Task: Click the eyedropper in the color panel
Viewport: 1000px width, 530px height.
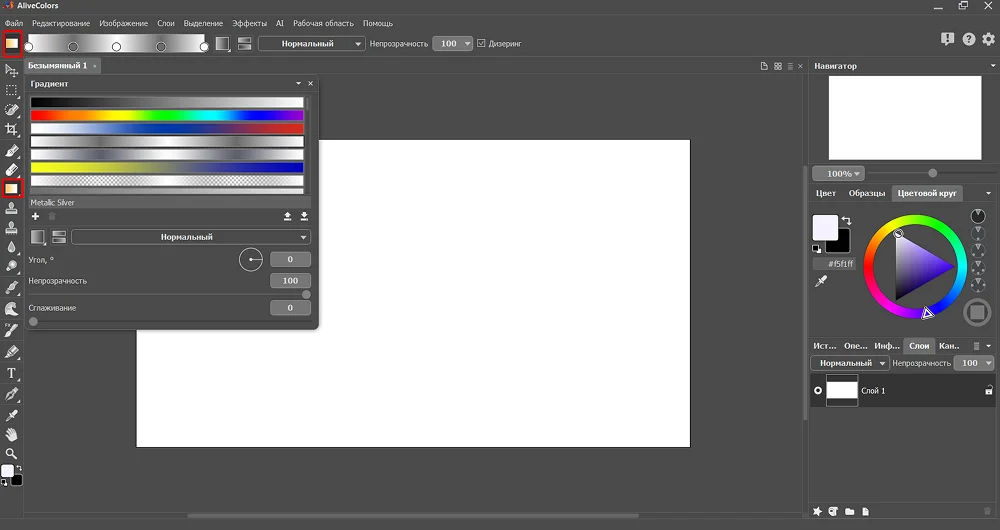Action: 821,281
